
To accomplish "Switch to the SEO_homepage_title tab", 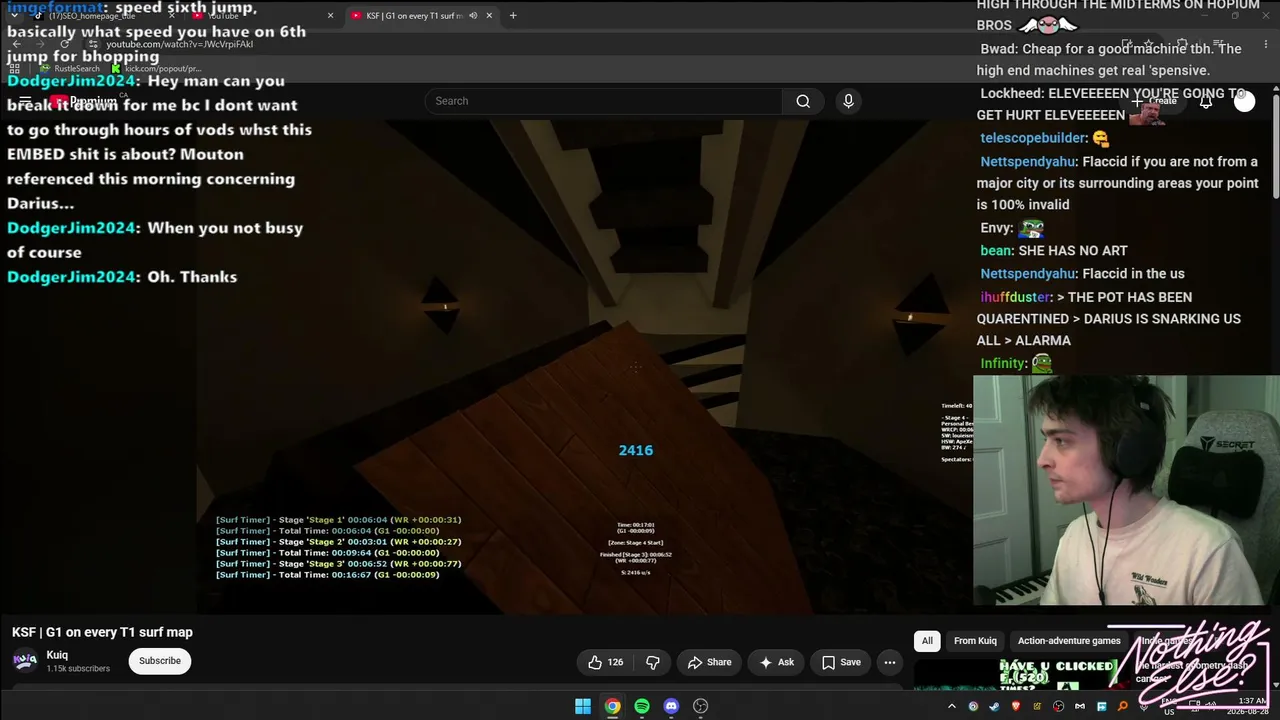I will click(103, 16).
